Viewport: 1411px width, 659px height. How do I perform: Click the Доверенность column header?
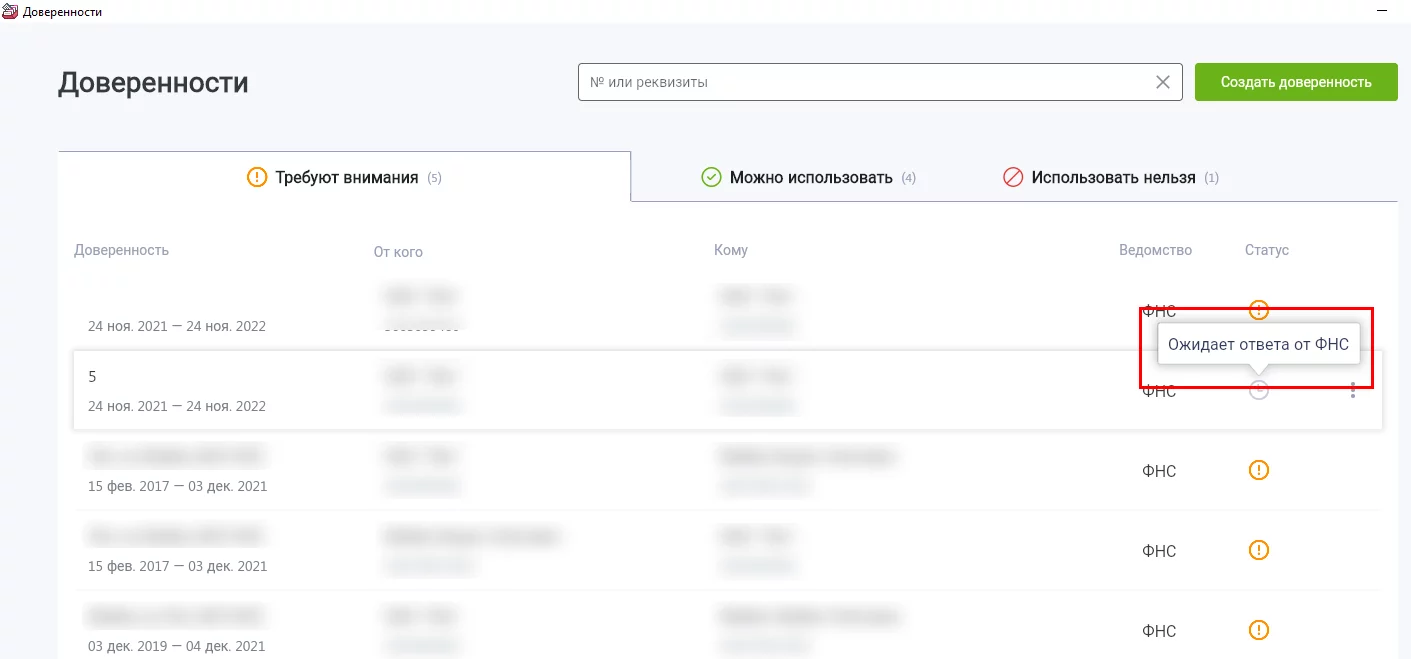click(x=121, y=250)
